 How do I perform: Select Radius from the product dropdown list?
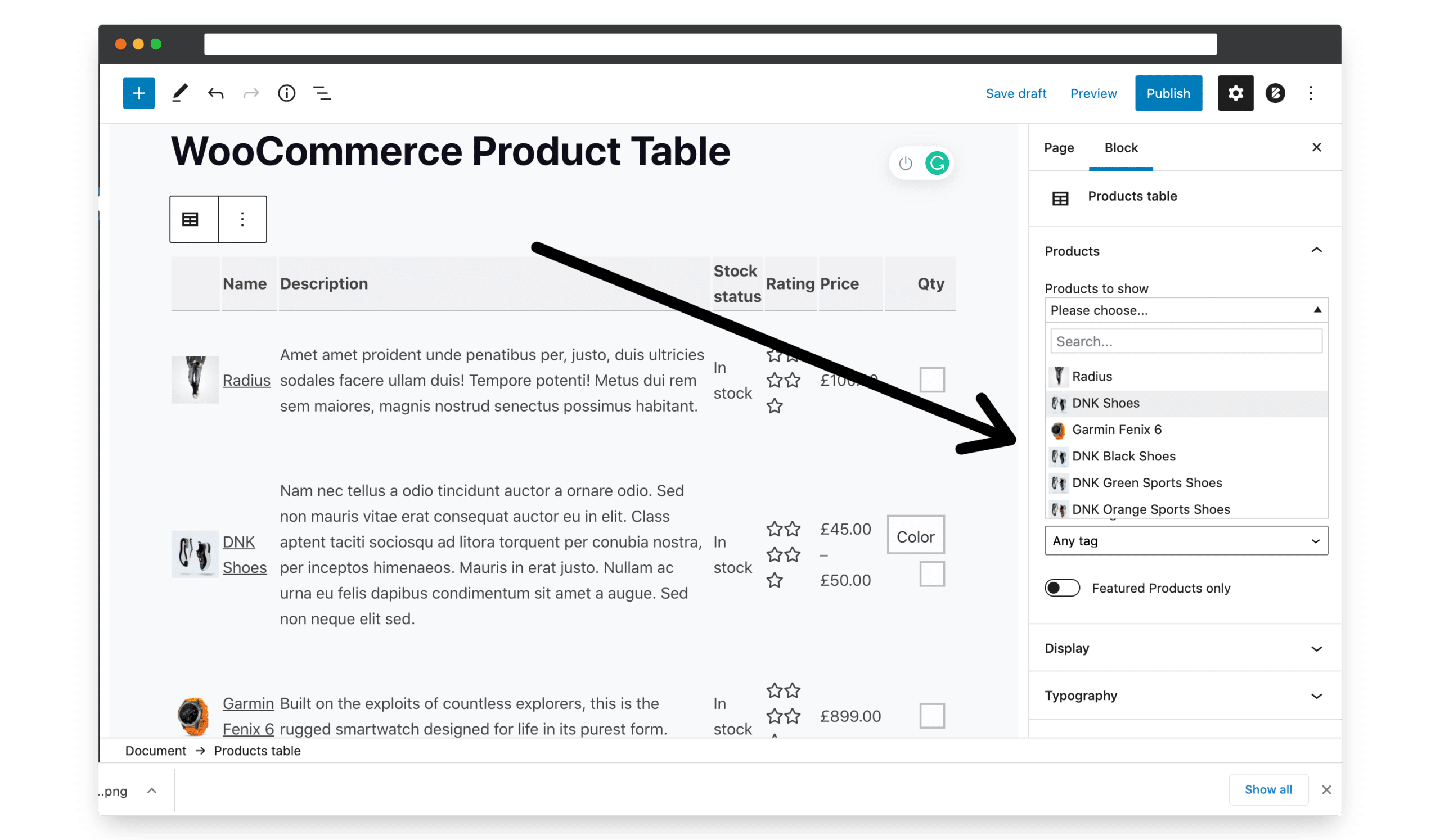(1186, 376)
